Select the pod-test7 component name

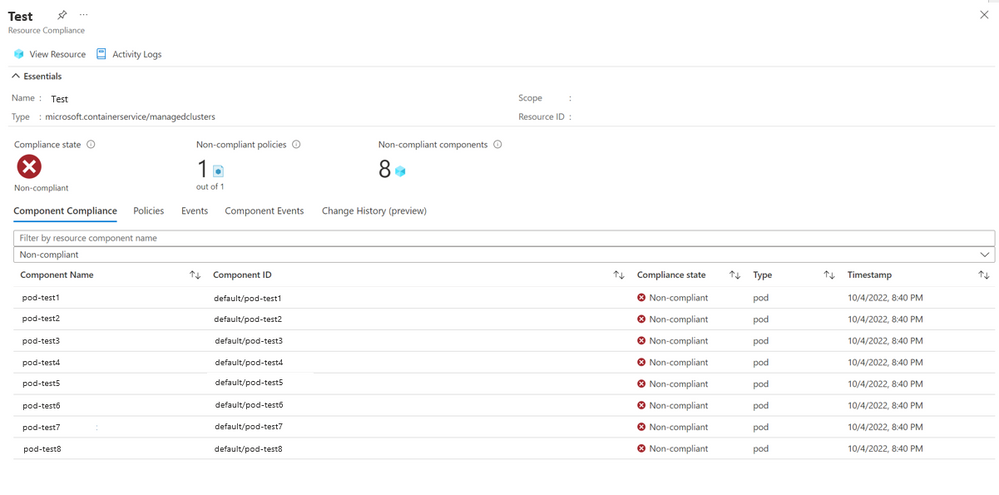(41, 427)
